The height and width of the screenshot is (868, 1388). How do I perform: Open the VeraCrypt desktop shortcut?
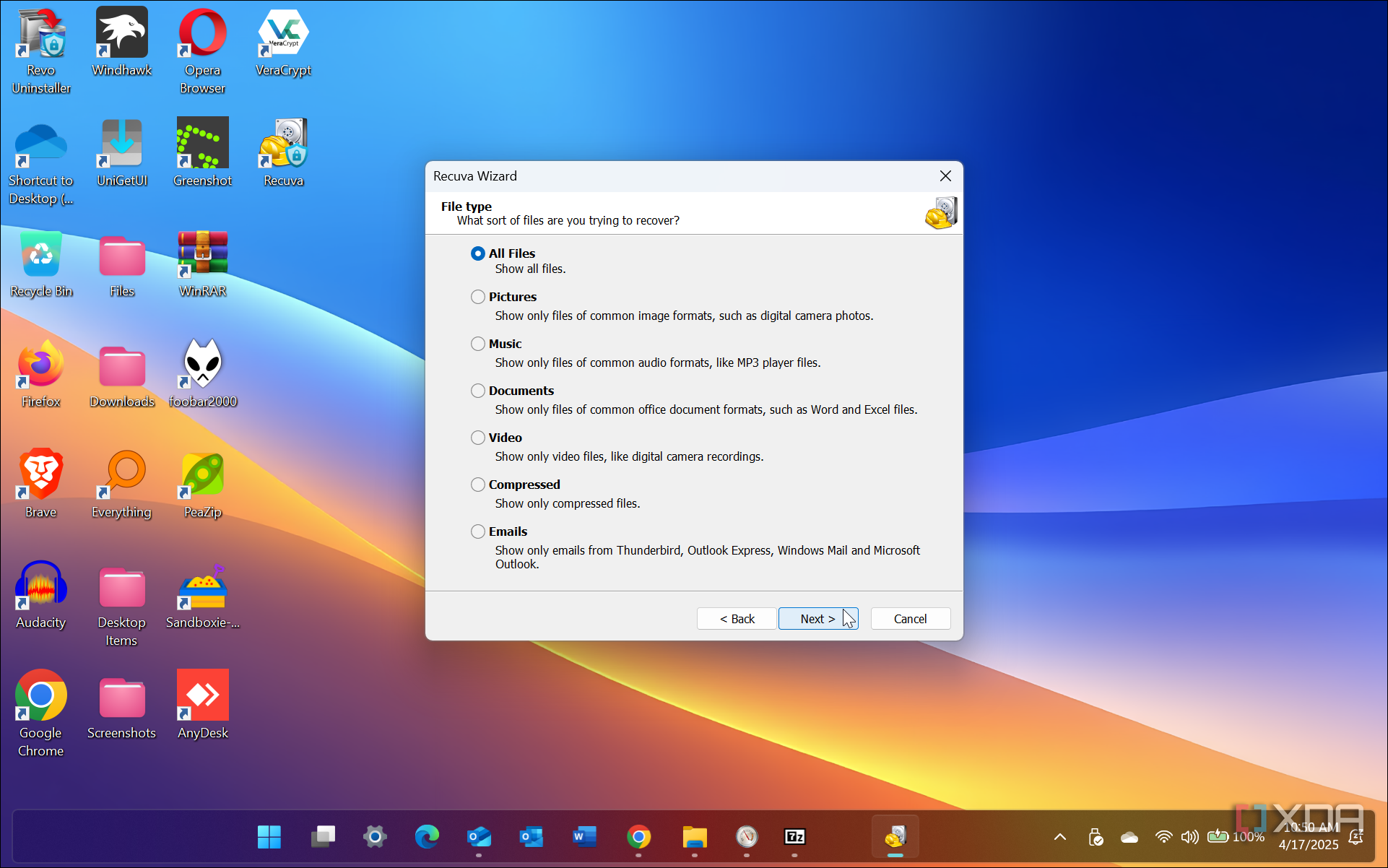[283, 42]
